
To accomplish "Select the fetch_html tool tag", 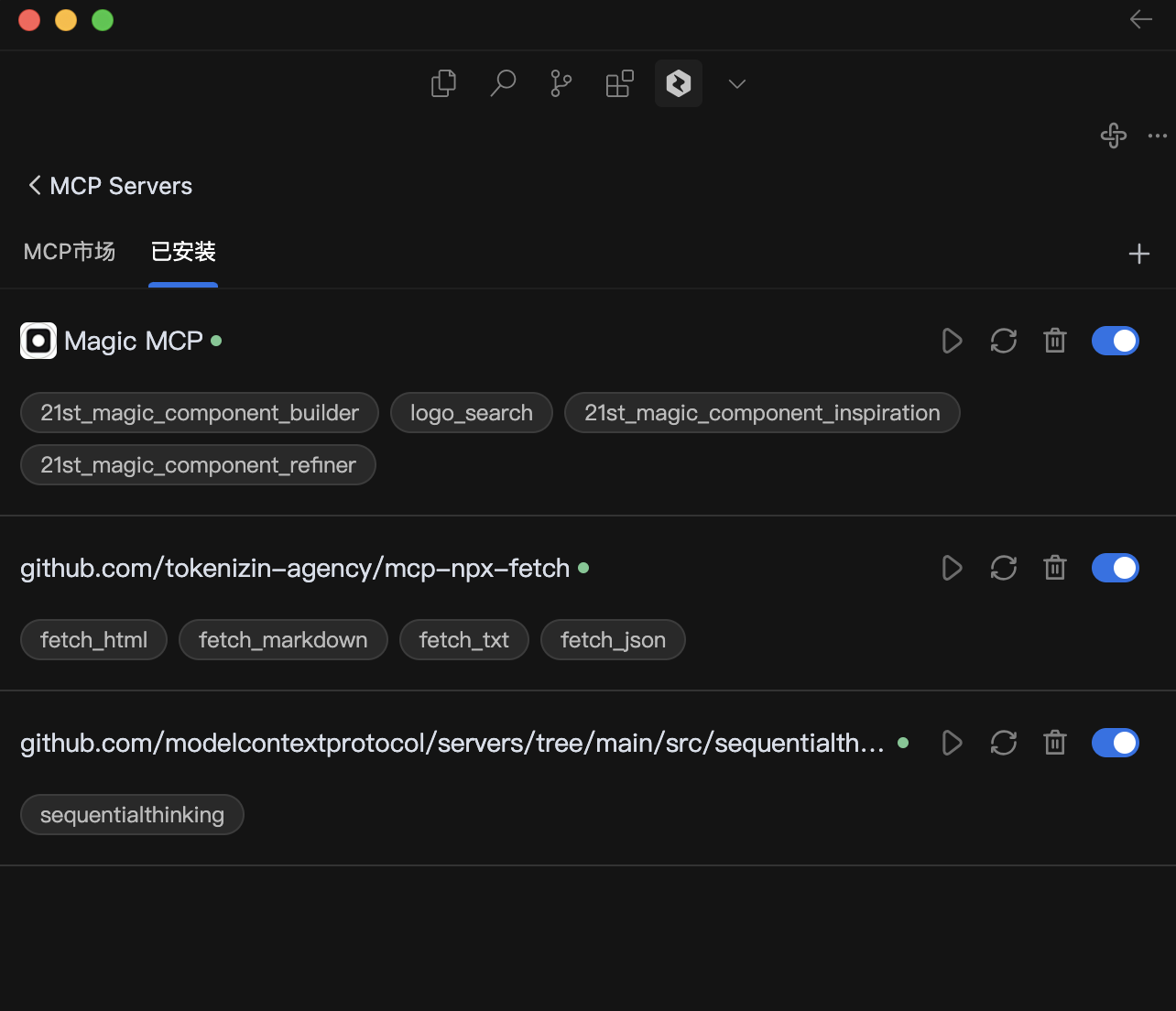I will point(93,640).
